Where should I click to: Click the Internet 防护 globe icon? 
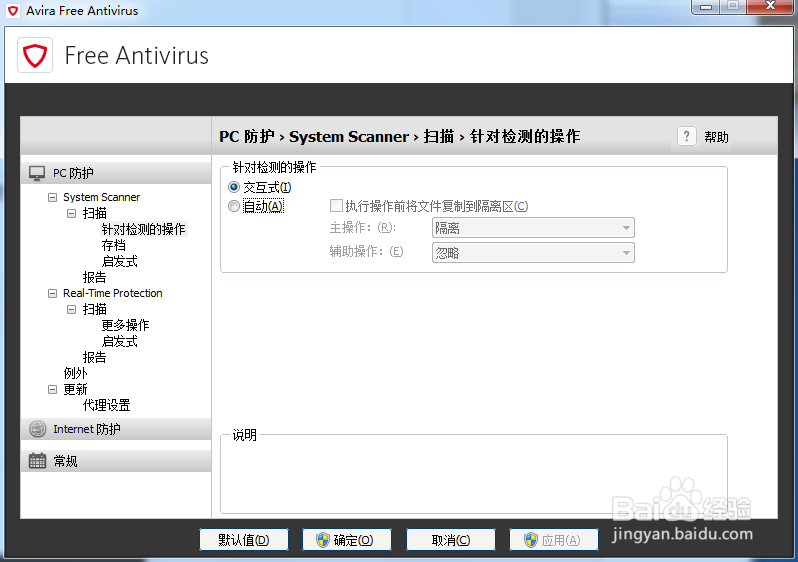click(37, 429)
